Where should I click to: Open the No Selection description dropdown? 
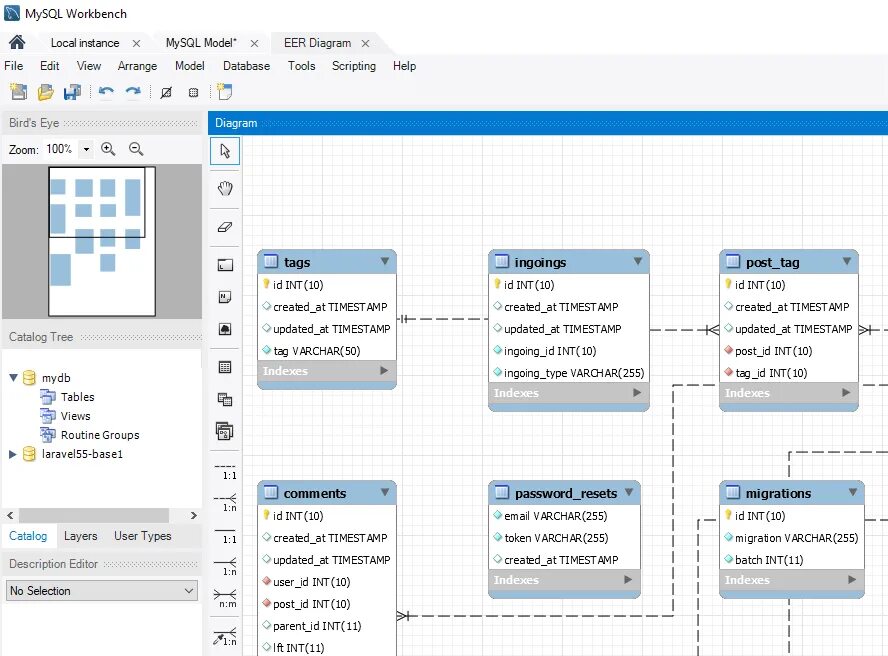tap(102, 590)
